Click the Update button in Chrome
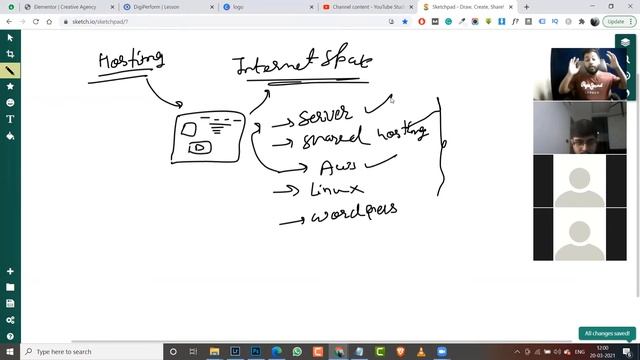 pyautogui.click(x=616, y=22)
